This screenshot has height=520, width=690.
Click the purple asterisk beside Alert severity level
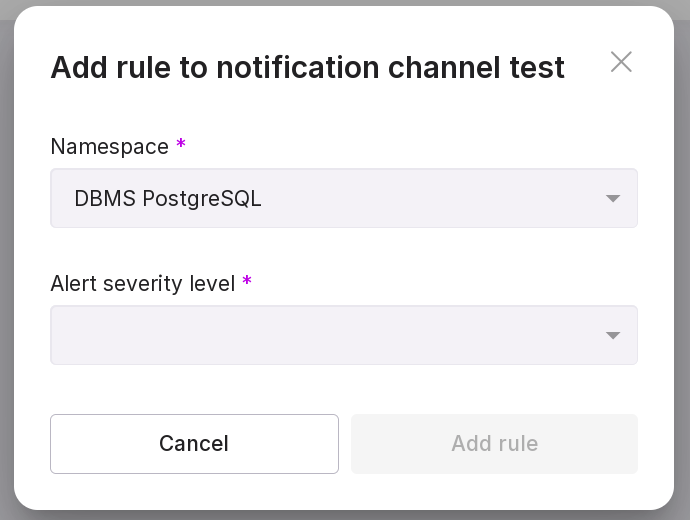pos(247,283)
